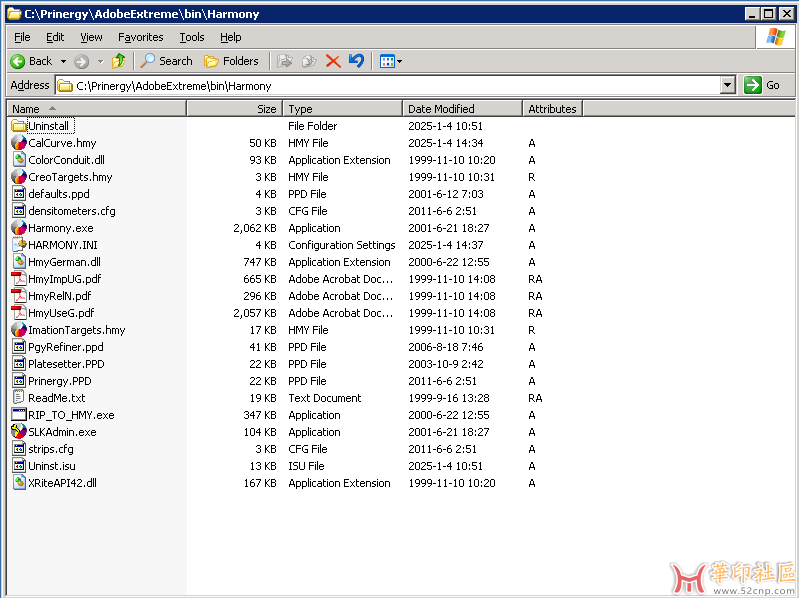Open the Help menu
The width and height of the screenshot is (799, 598).
click(230, 37)
